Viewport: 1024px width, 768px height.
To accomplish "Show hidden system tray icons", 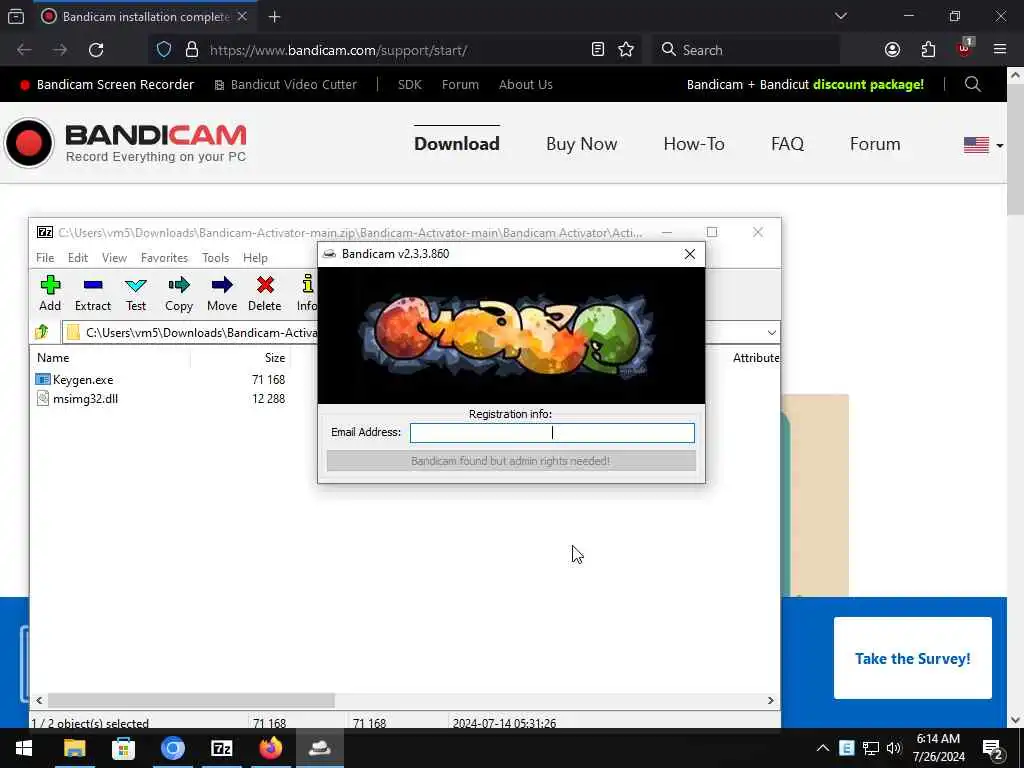I will click(823, 748).
